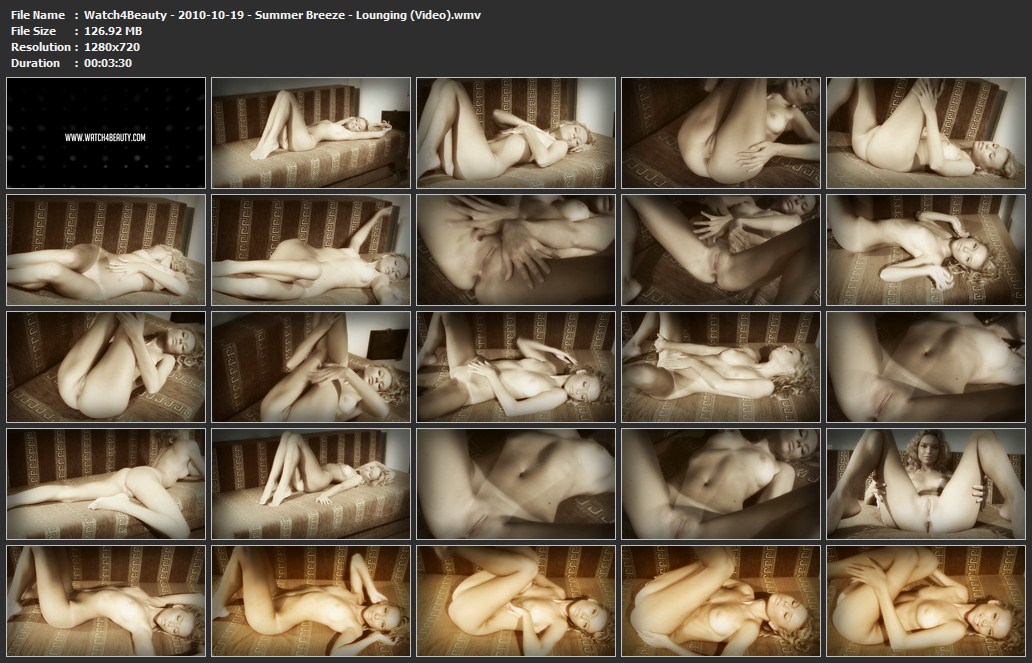Open the third thumbnail in the bottom row
The width and height of the screenshot is (1032, 663).
coord(516,600)
